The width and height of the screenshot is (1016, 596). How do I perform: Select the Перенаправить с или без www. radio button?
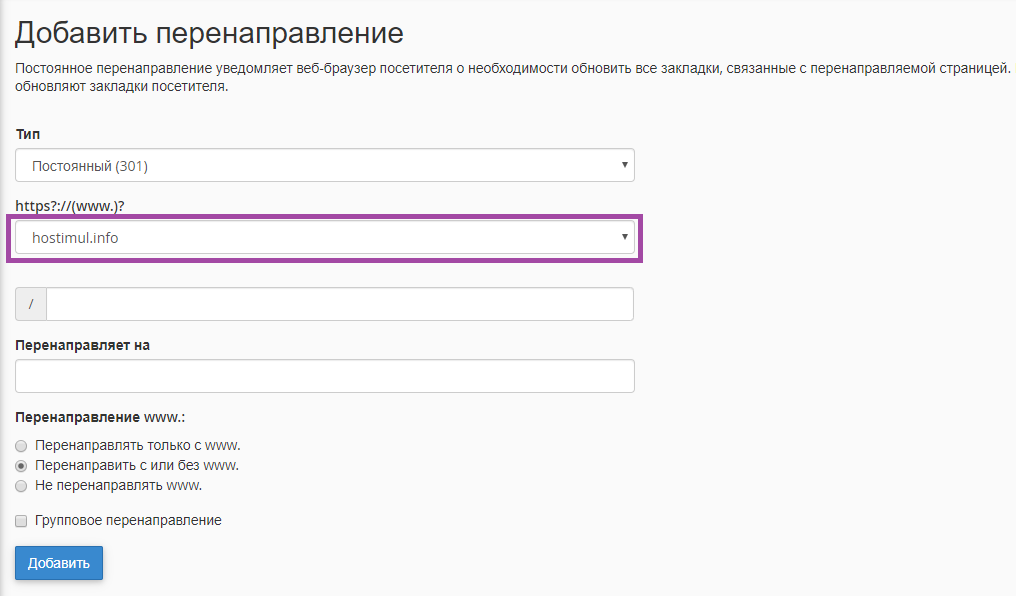click(x=21, y=466)
